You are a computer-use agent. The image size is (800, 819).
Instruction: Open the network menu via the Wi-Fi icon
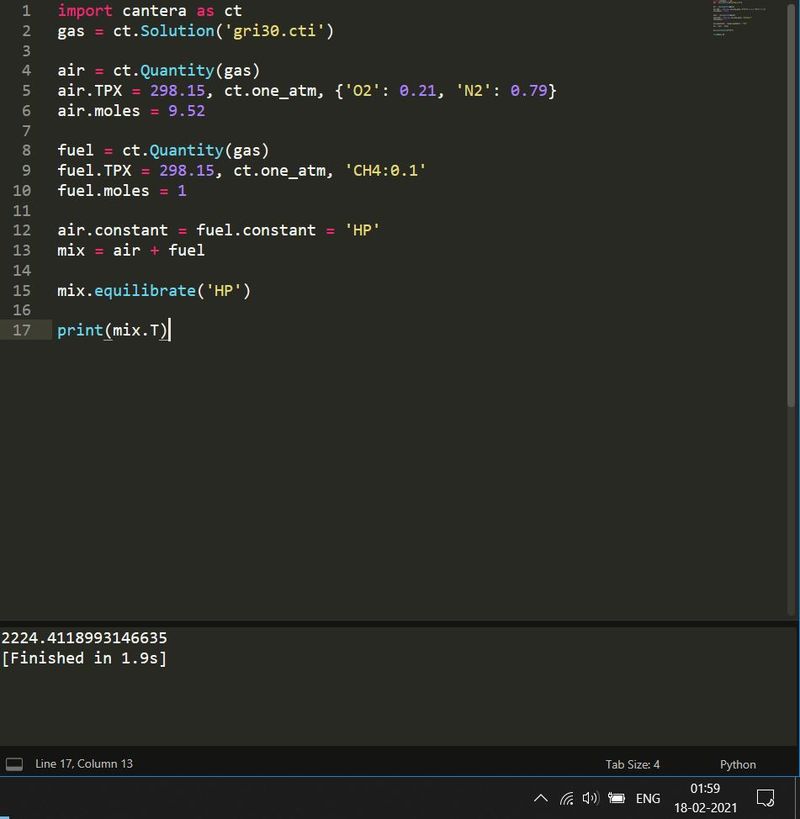(x=566, y=798)
